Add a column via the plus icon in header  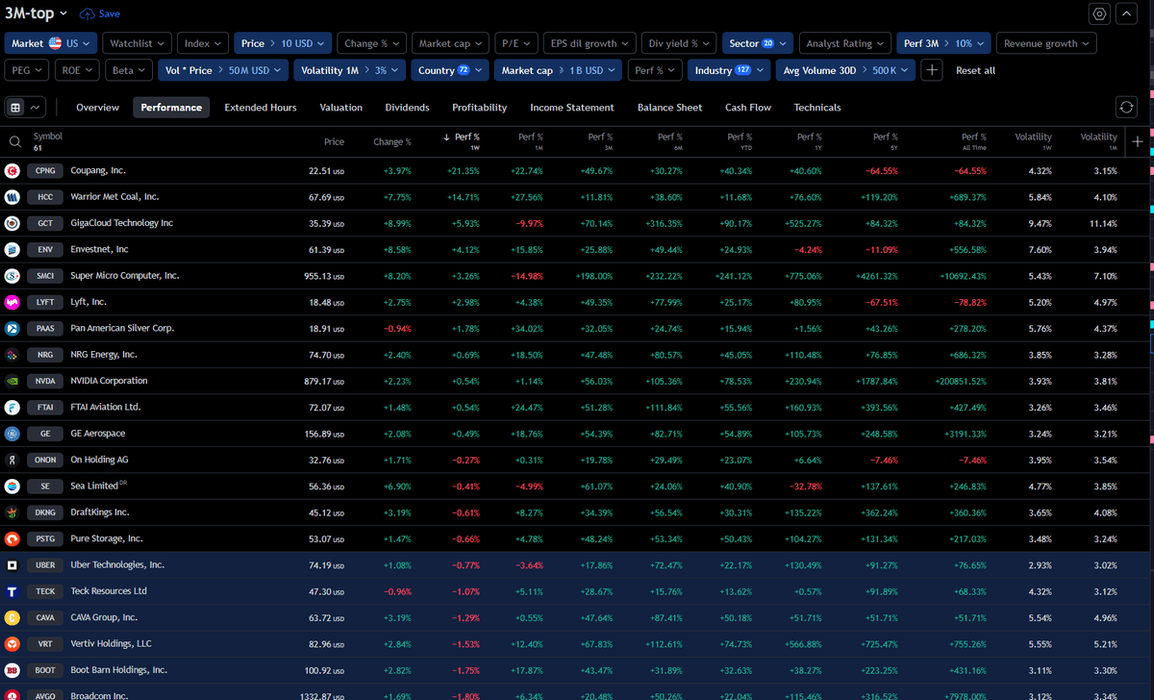click(x=1137, y=142)
